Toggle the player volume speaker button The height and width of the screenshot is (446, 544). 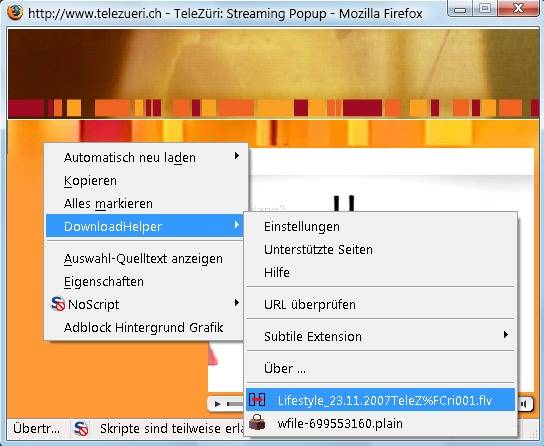pyautogui.click(x=524, y=404)
